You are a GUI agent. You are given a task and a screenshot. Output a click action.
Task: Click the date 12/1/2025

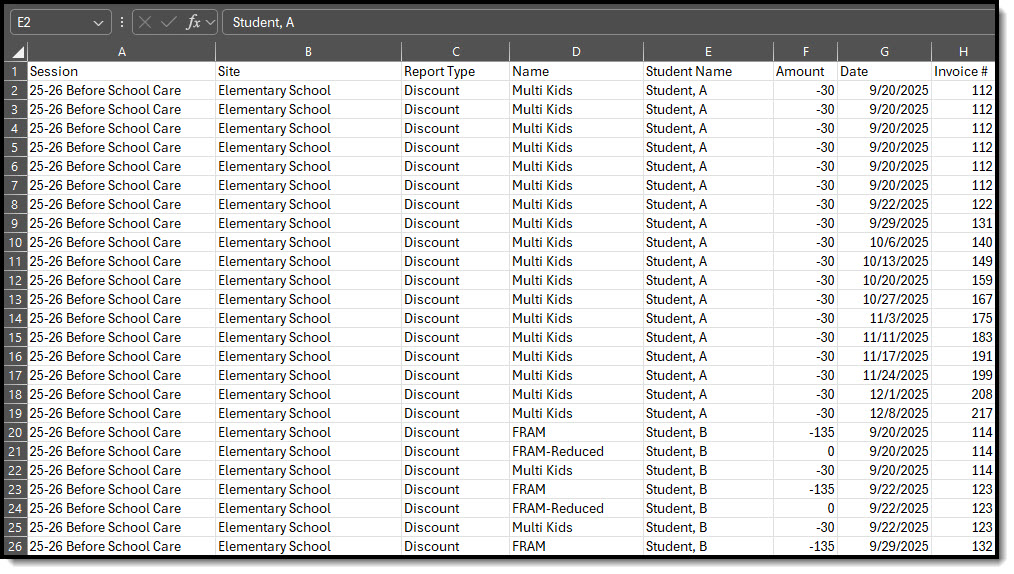884,394
